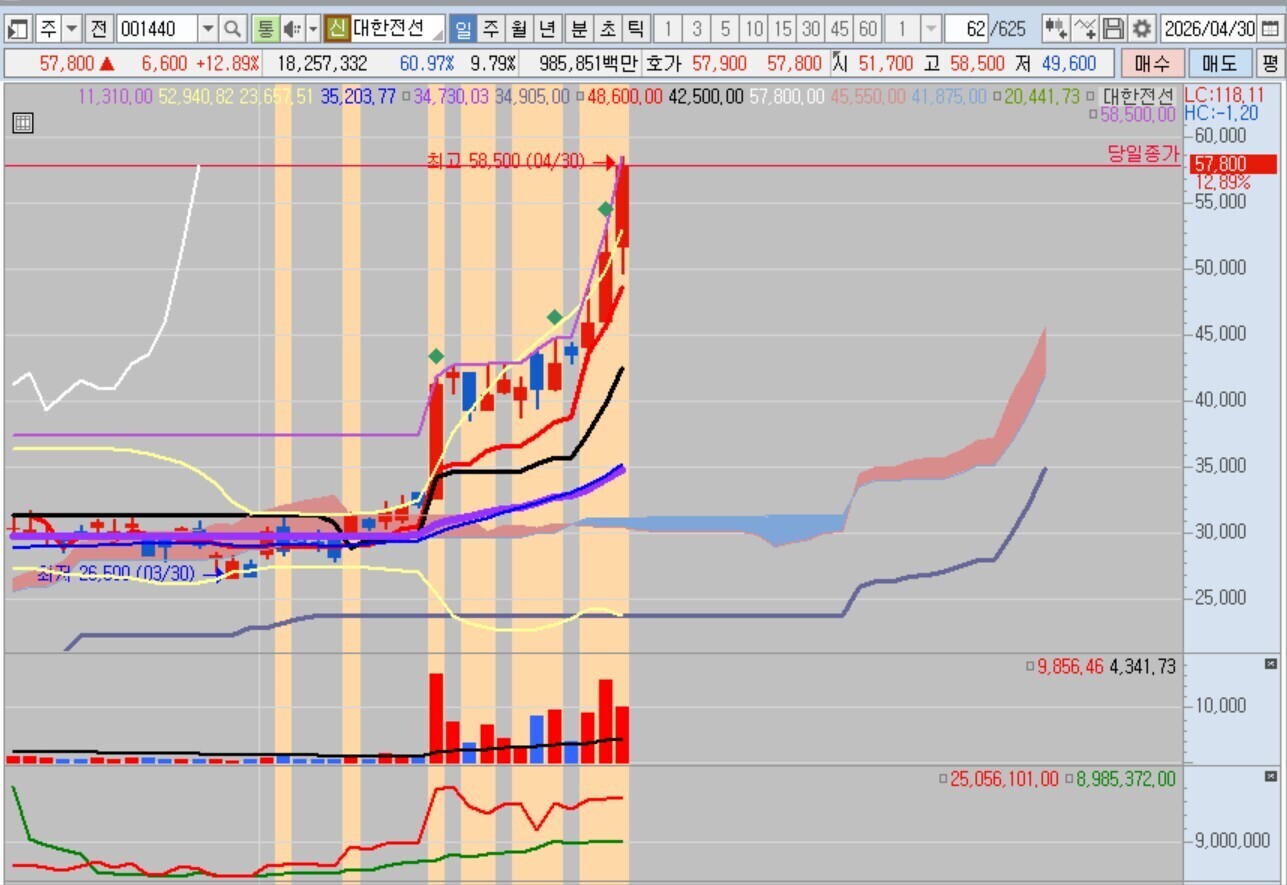Open the 주 type dropdown arrow

tap(72, 28)
